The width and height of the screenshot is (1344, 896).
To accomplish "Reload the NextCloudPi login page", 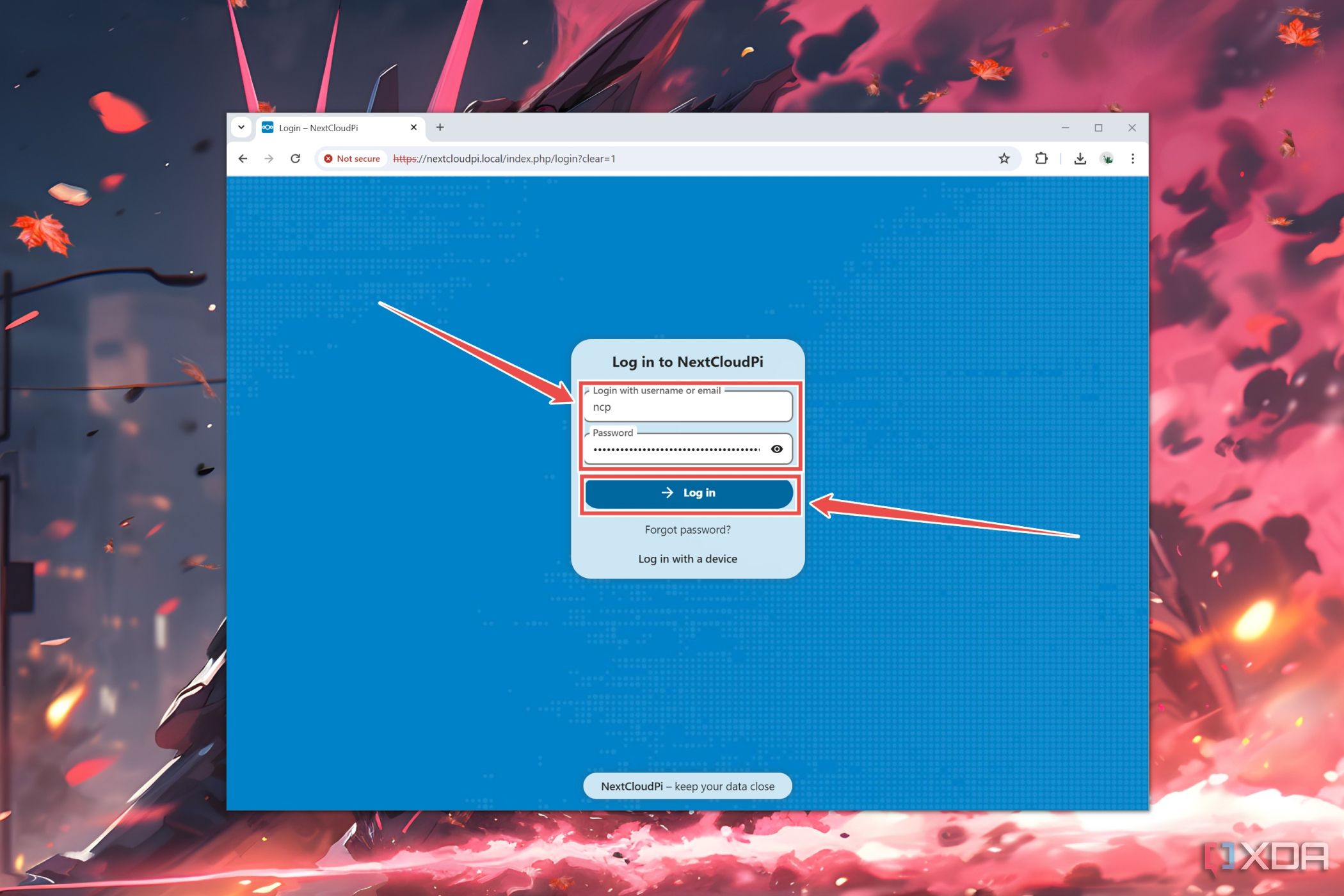I will [x=295, y=159].
